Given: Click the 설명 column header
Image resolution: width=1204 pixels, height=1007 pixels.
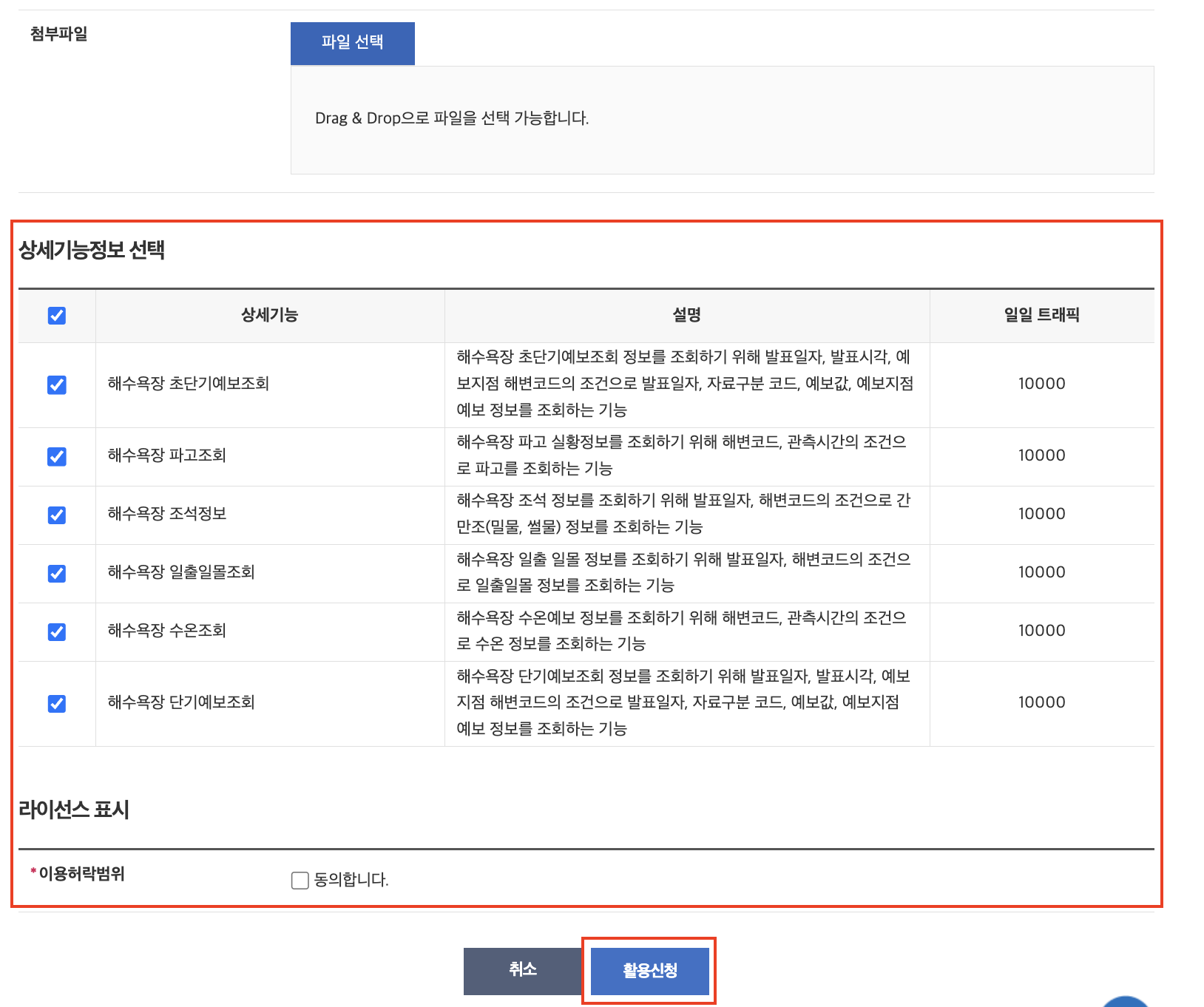Looking at the screenshot, I should coord(686,315).
